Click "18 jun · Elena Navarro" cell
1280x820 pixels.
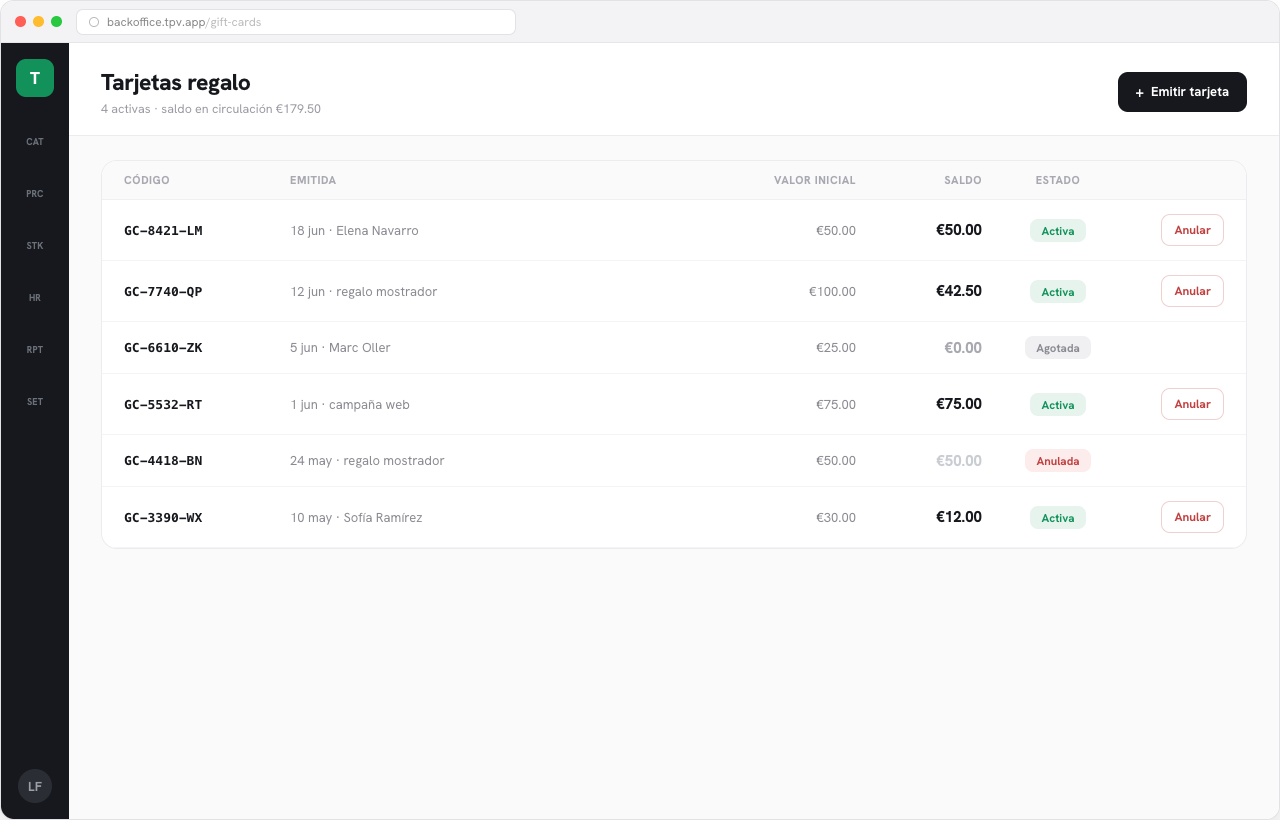[354, 231]
